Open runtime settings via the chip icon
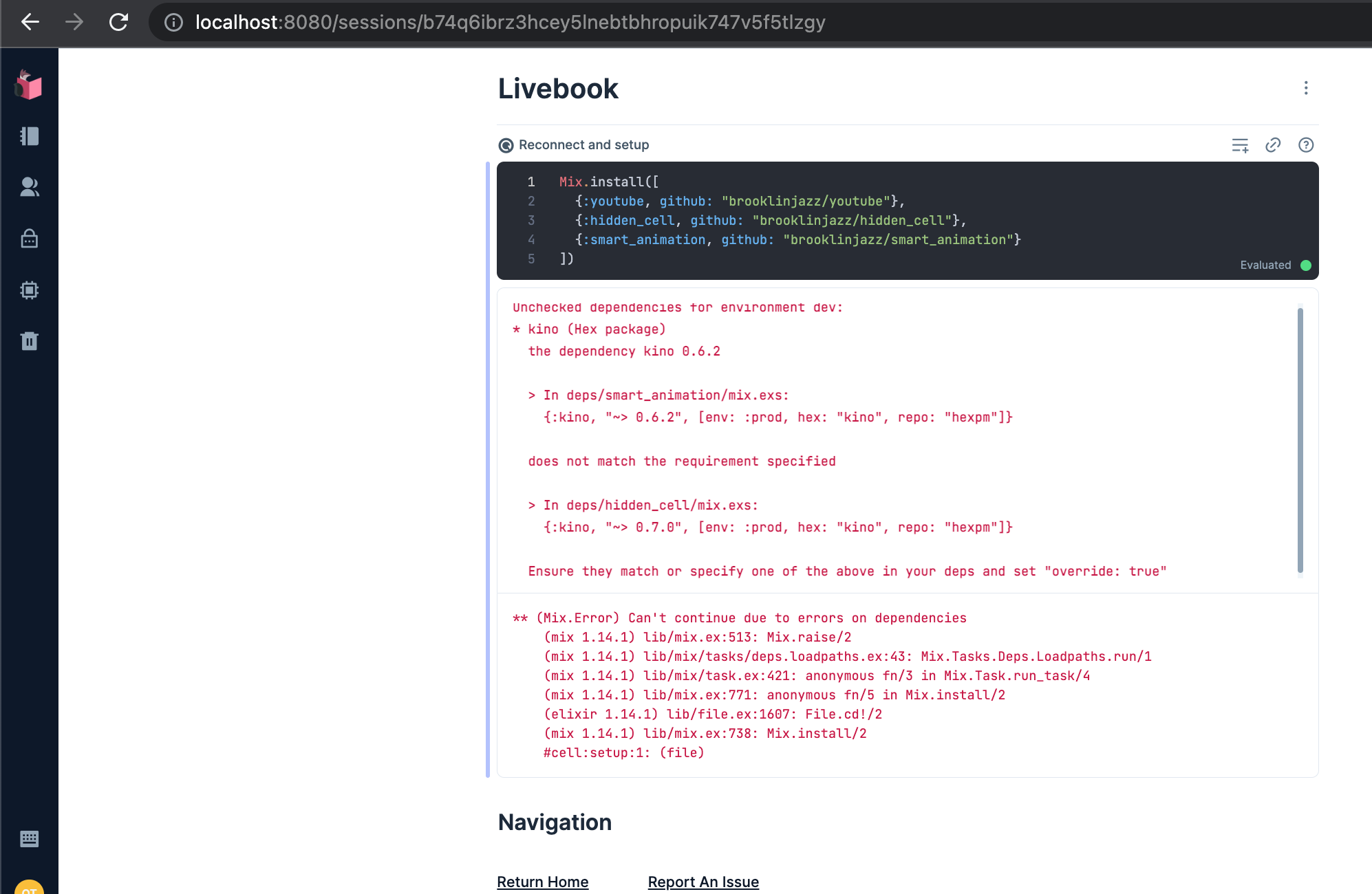Viewport: 1372px width, 894px height. pyautogui.click(x=29, y=290)
